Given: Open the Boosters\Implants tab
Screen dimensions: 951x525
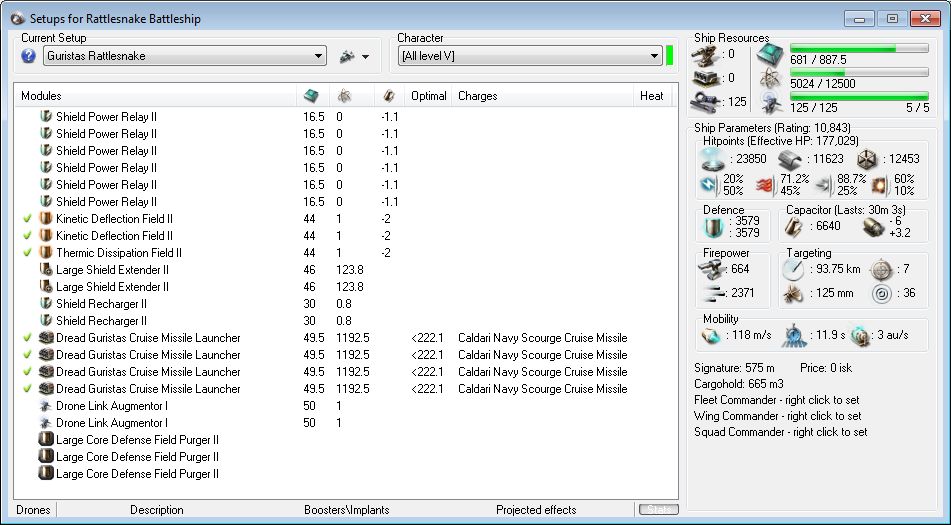Looking at the screenshot, I should coord(345,510).
